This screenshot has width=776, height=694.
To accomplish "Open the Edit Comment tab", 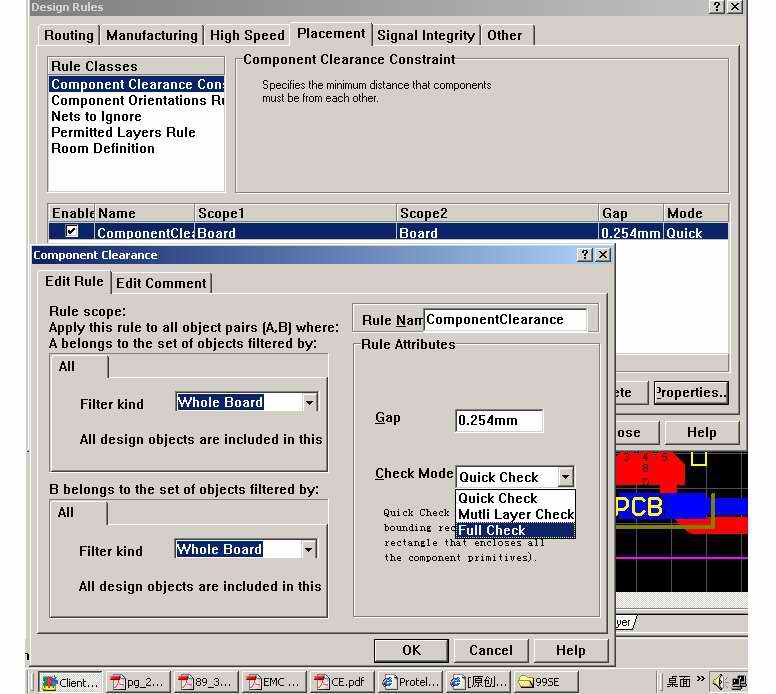I will tap(161, 283).
